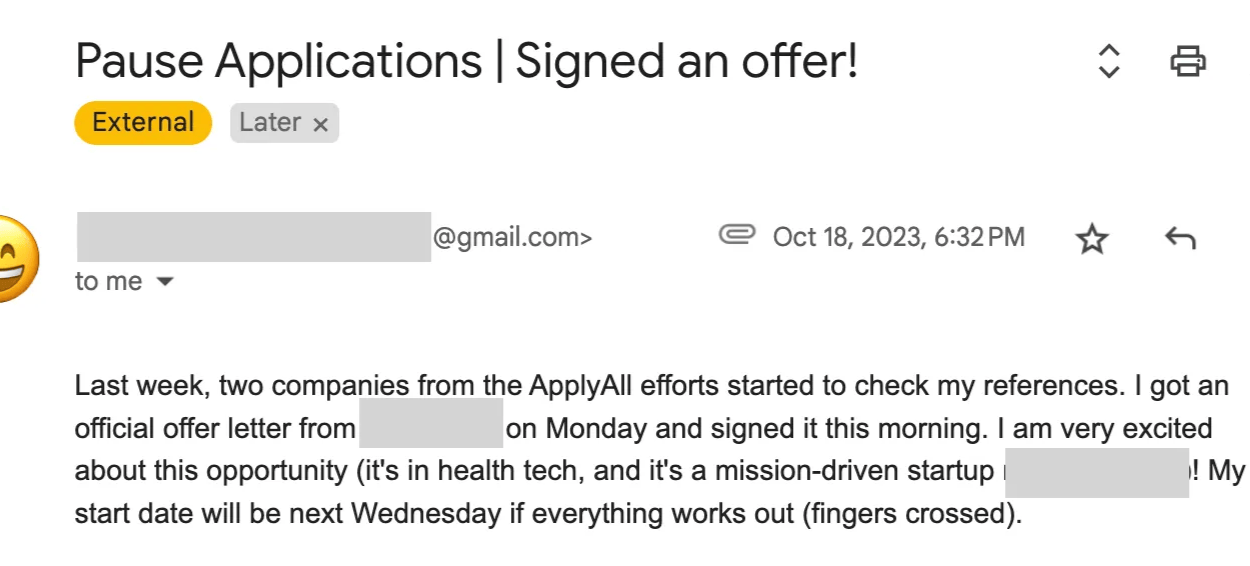Star this email message

click(x=1092, y=239)
